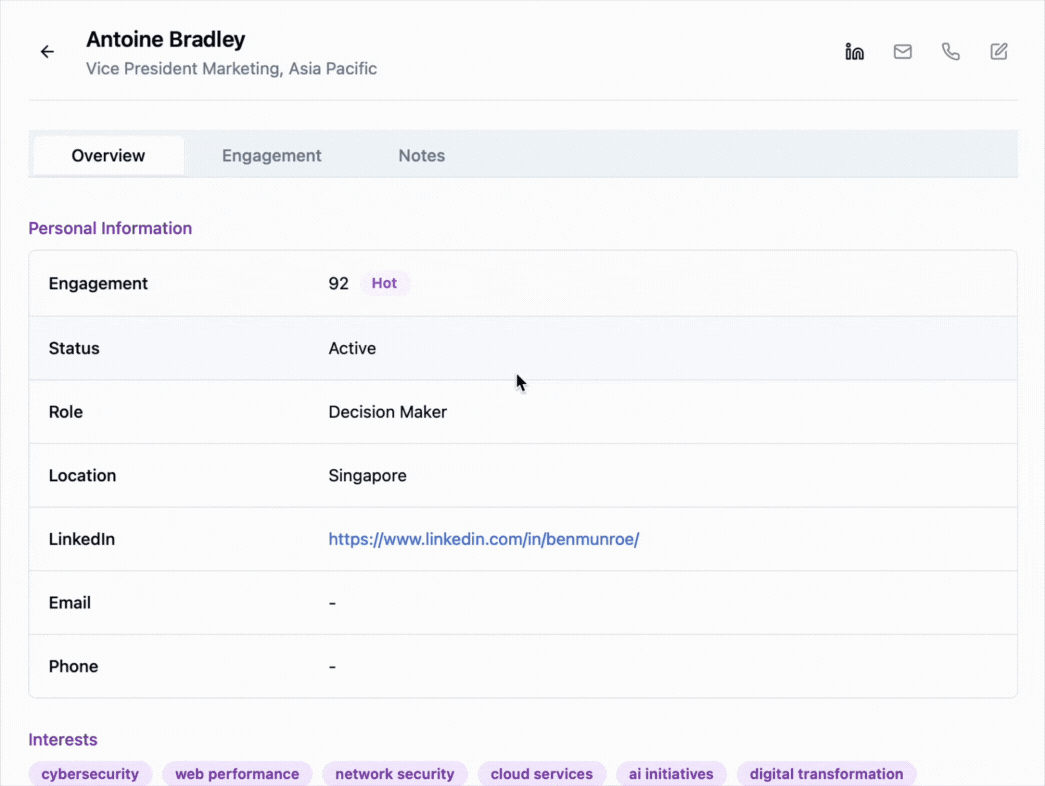
Task: Click the Hot engagement badge
Action: pyautogui.click(x=384, y=284)
